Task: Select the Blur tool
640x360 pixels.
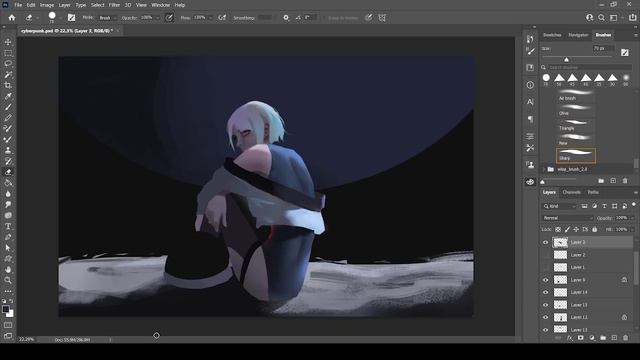Action: 8,194
